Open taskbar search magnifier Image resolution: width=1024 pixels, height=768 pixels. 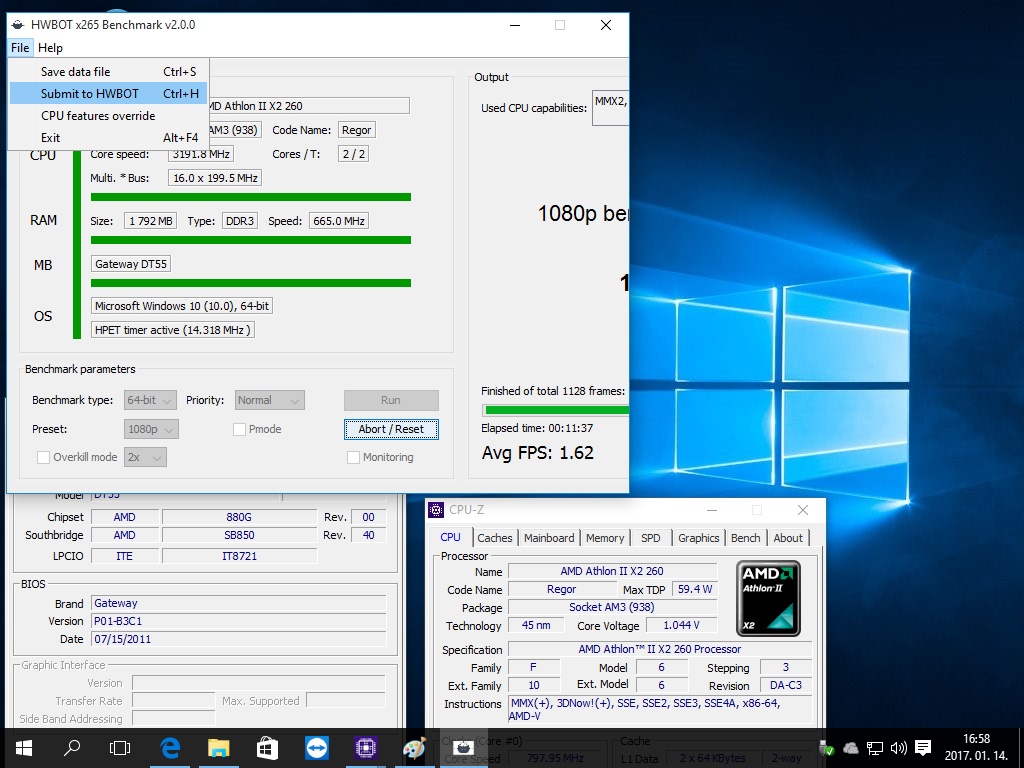pos(72,748)
